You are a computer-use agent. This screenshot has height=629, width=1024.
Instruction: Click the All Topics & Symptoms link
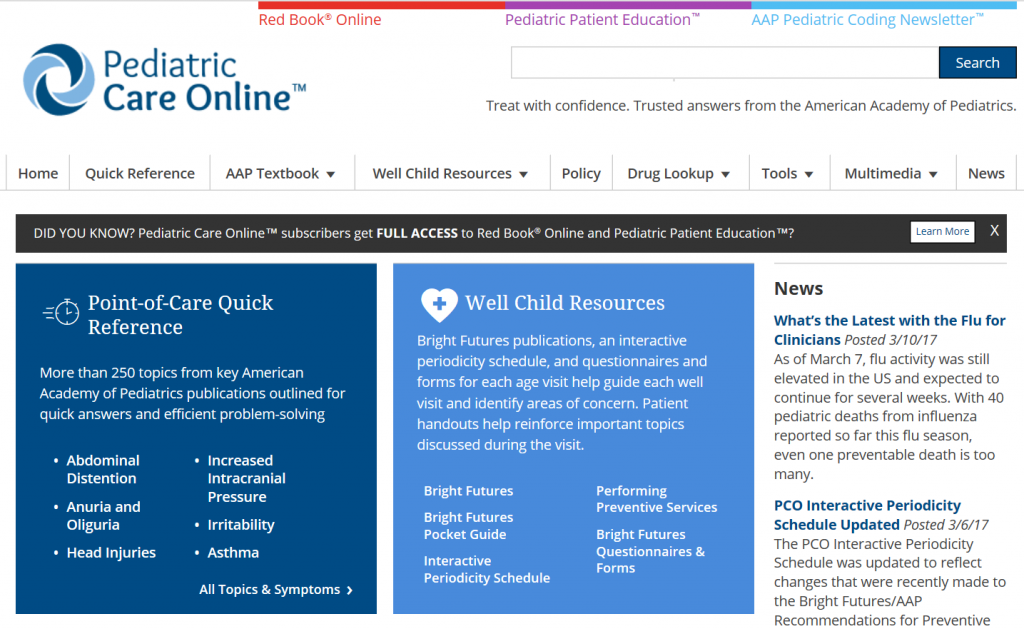click(x=270, y=589)
